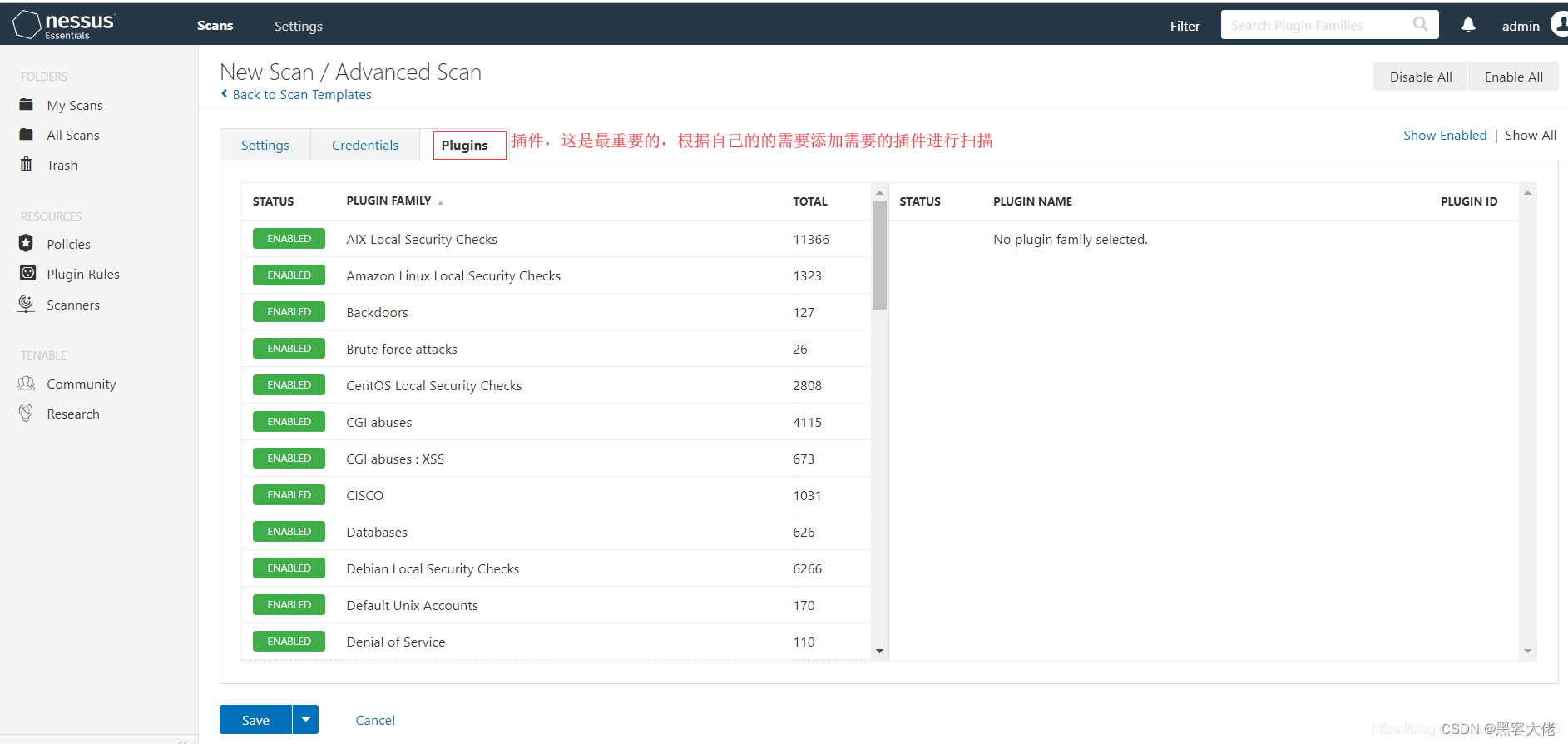Open the Settings top menu
This screenshot has height=744, width=1568.
pos(298,26)
